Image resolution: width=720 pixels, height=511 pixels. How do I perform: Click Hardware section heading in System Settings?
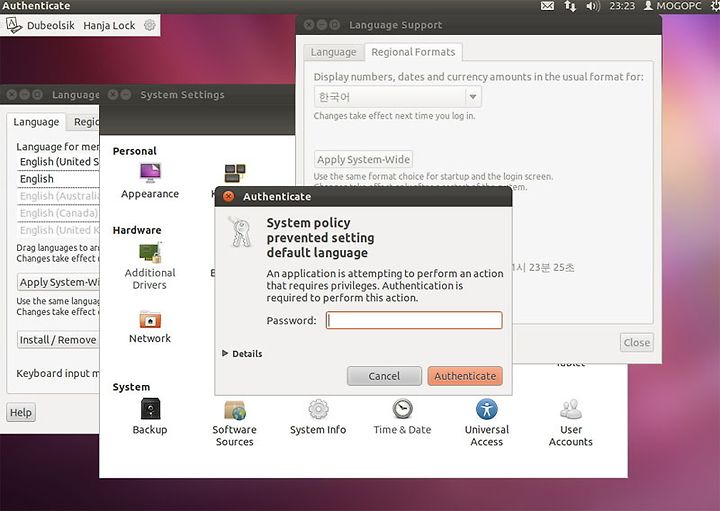click(x=137, y=230)
